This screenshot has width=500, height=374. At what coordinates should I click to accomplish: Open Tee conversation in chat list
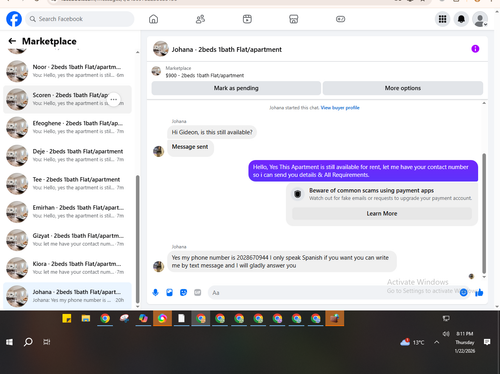pyautogui.click(x=67, y=184)
